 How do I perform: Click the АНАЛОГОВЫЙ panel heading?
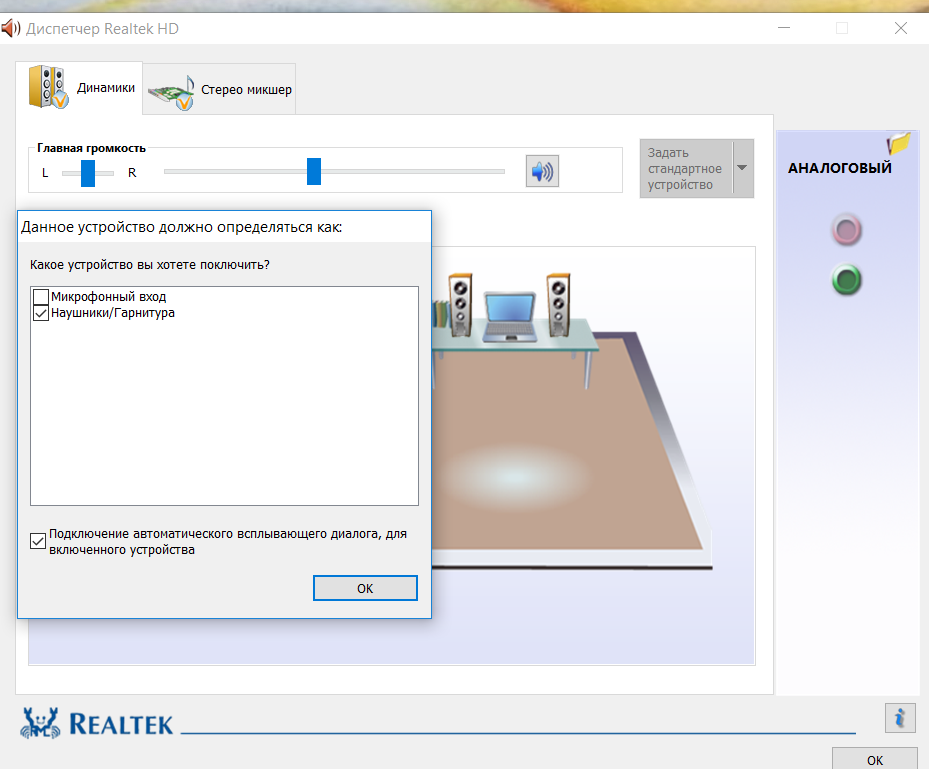click(840, 168)
